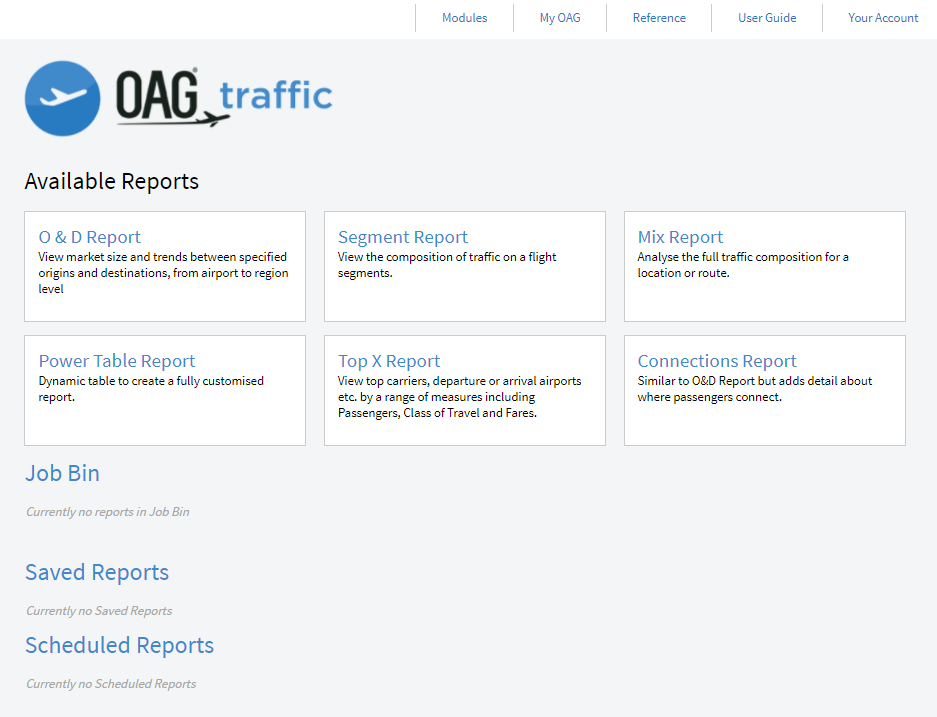Click the Segment Report description text
Viewport: 937px width, 717px height.
point(447,265)
